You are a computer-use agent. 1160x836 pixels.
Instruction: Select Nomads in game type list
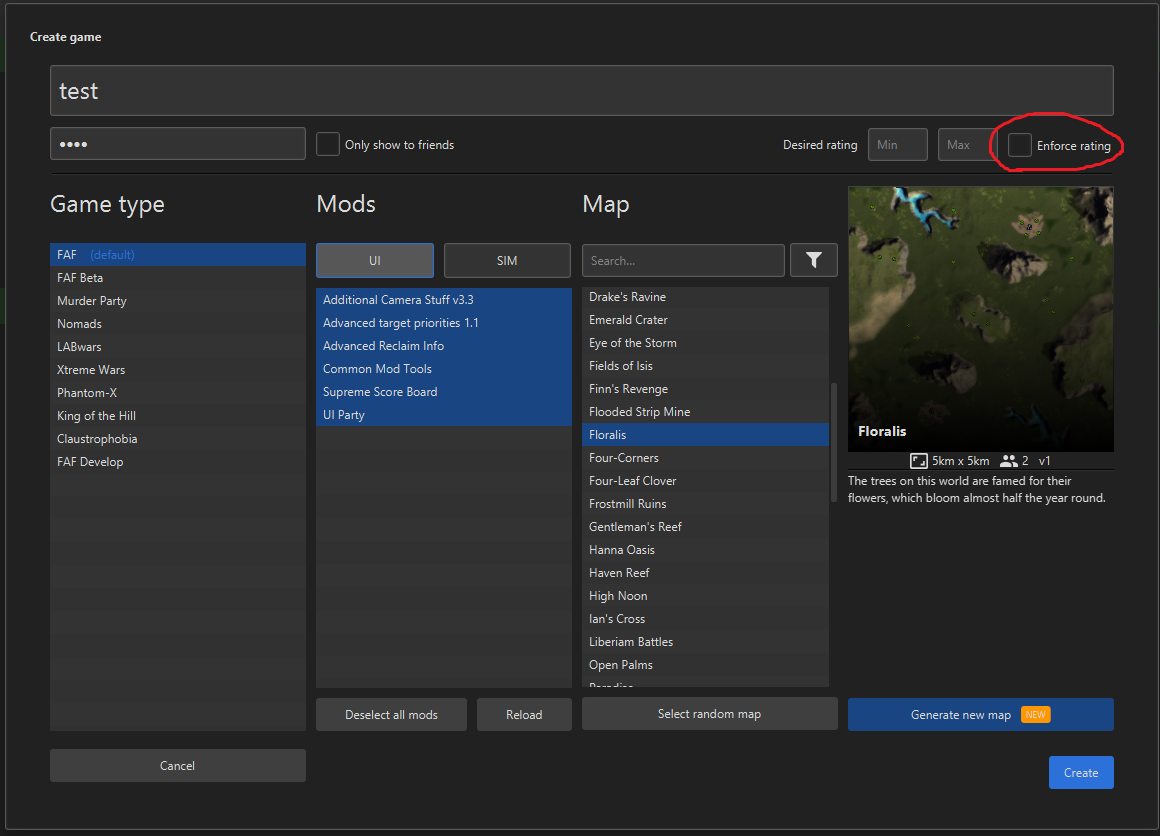(x=178, y=323)
